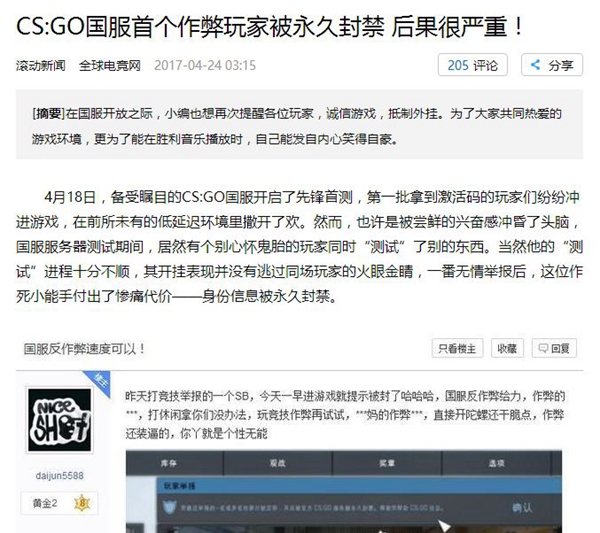Select the 奖章 tab in game screenshot

point(387,463)
